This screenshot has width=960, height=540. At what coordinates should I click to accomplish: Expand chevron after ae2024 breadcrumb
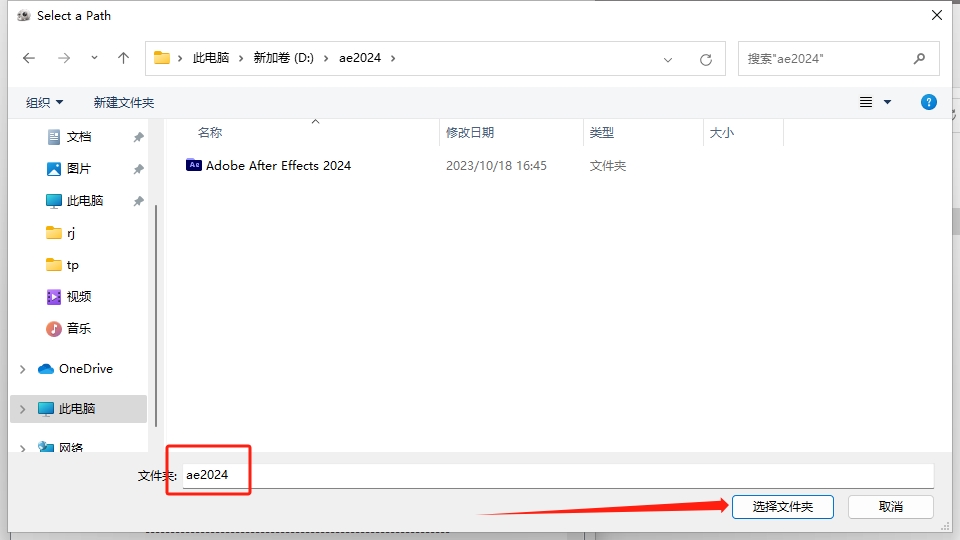[393, 58]
